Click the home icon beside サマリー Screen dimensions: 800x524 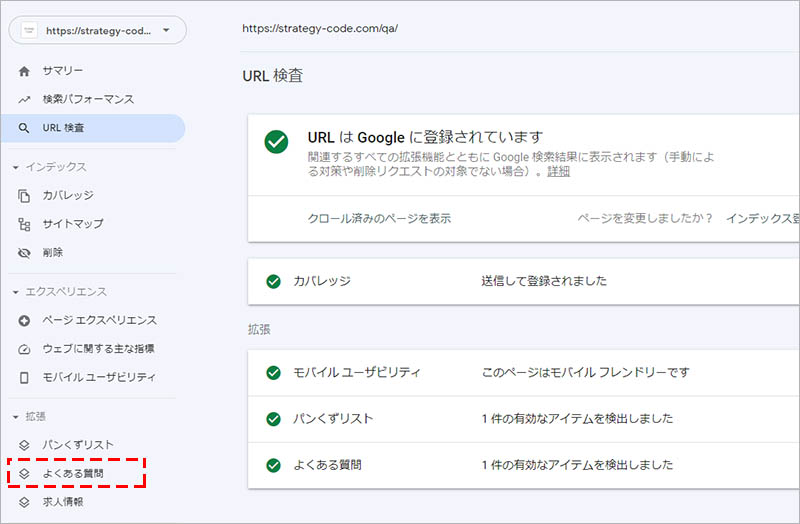click(x=24, y=71)
